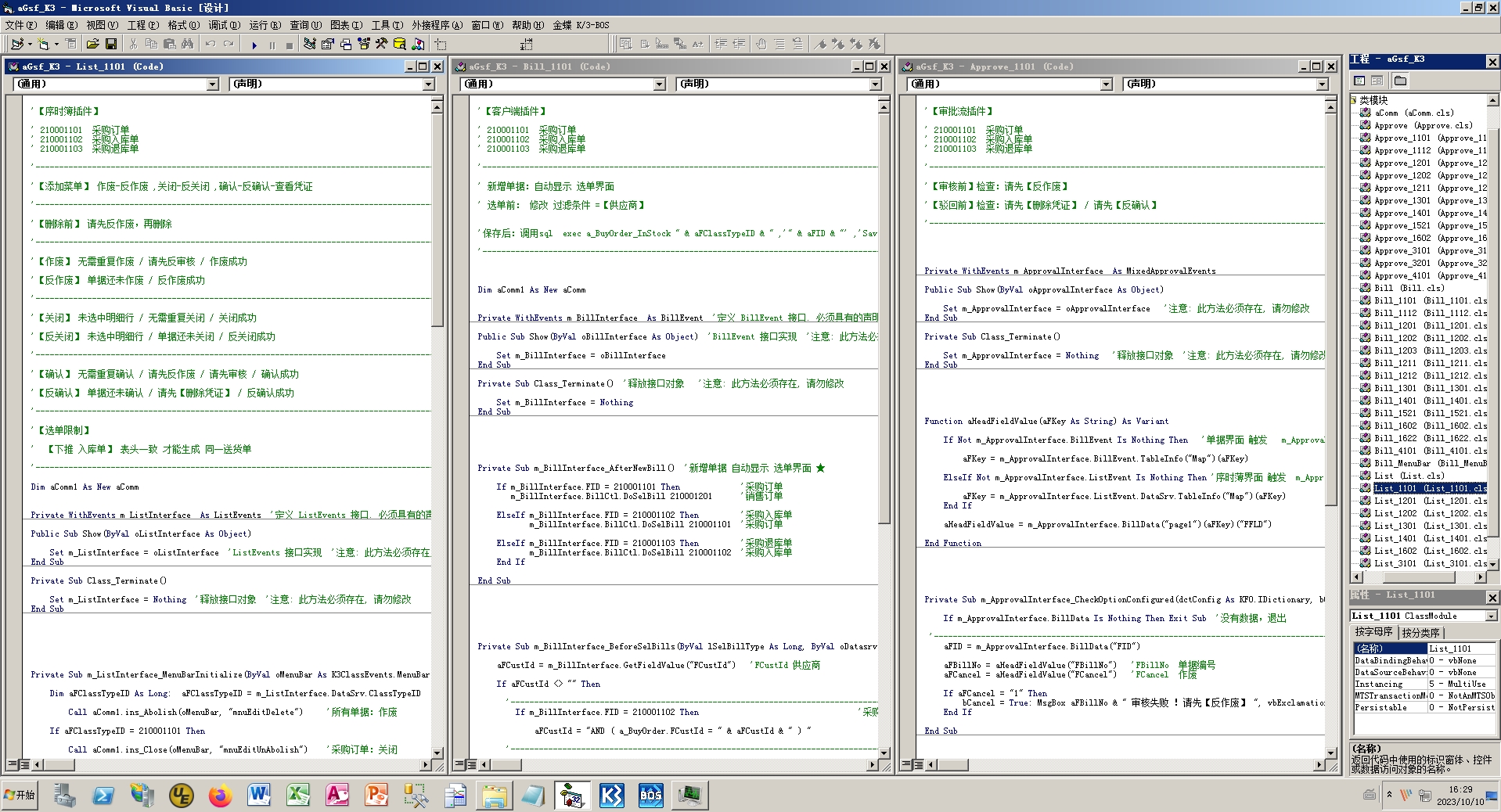1501x812 pixels.
Task: Click the Find binoculars icon
Action: (187, 44)
